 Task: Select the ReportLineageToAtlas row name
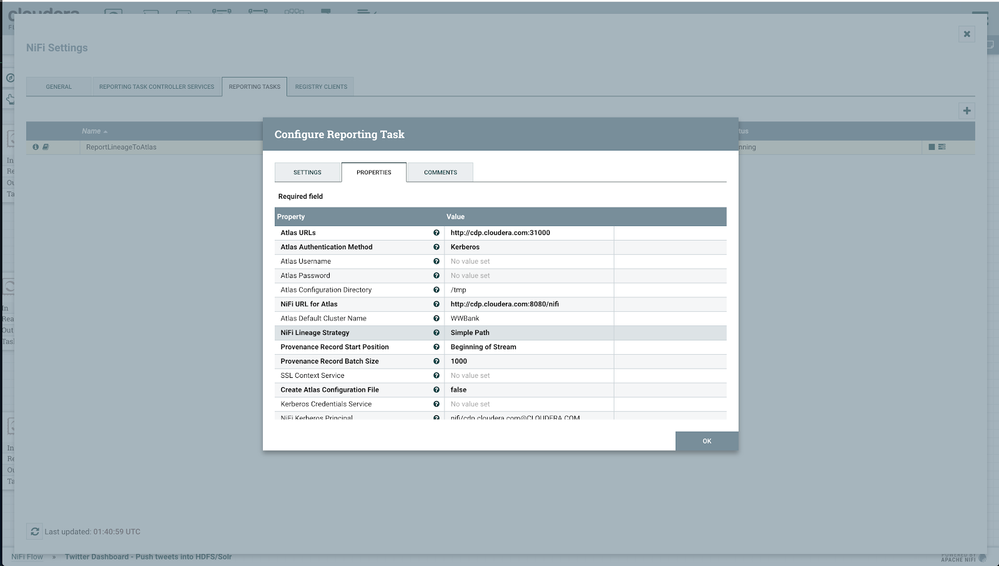[x=121, y=147]
